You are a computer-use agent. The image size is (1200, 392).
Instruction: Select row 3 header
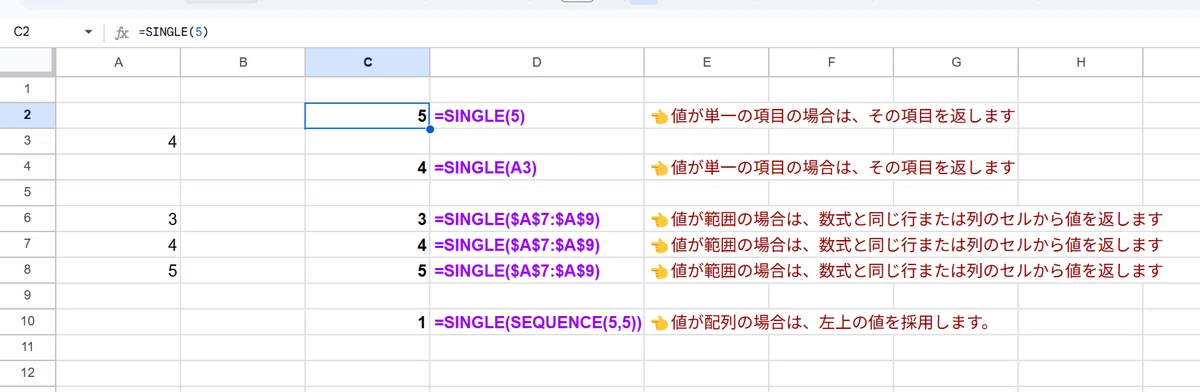(x=28, y=142)
